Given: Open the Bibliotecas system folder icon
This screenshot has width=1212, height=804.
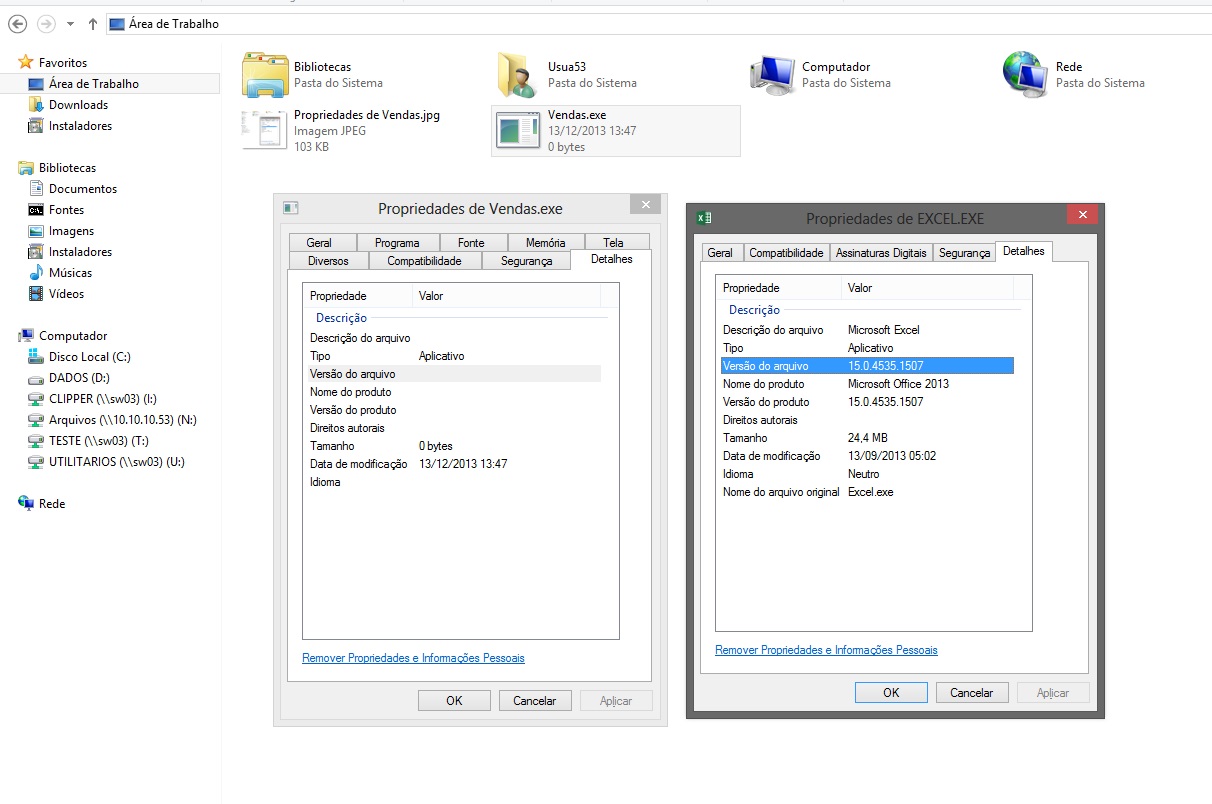Looking at the screenshot, I should click(x=265, y=74).
